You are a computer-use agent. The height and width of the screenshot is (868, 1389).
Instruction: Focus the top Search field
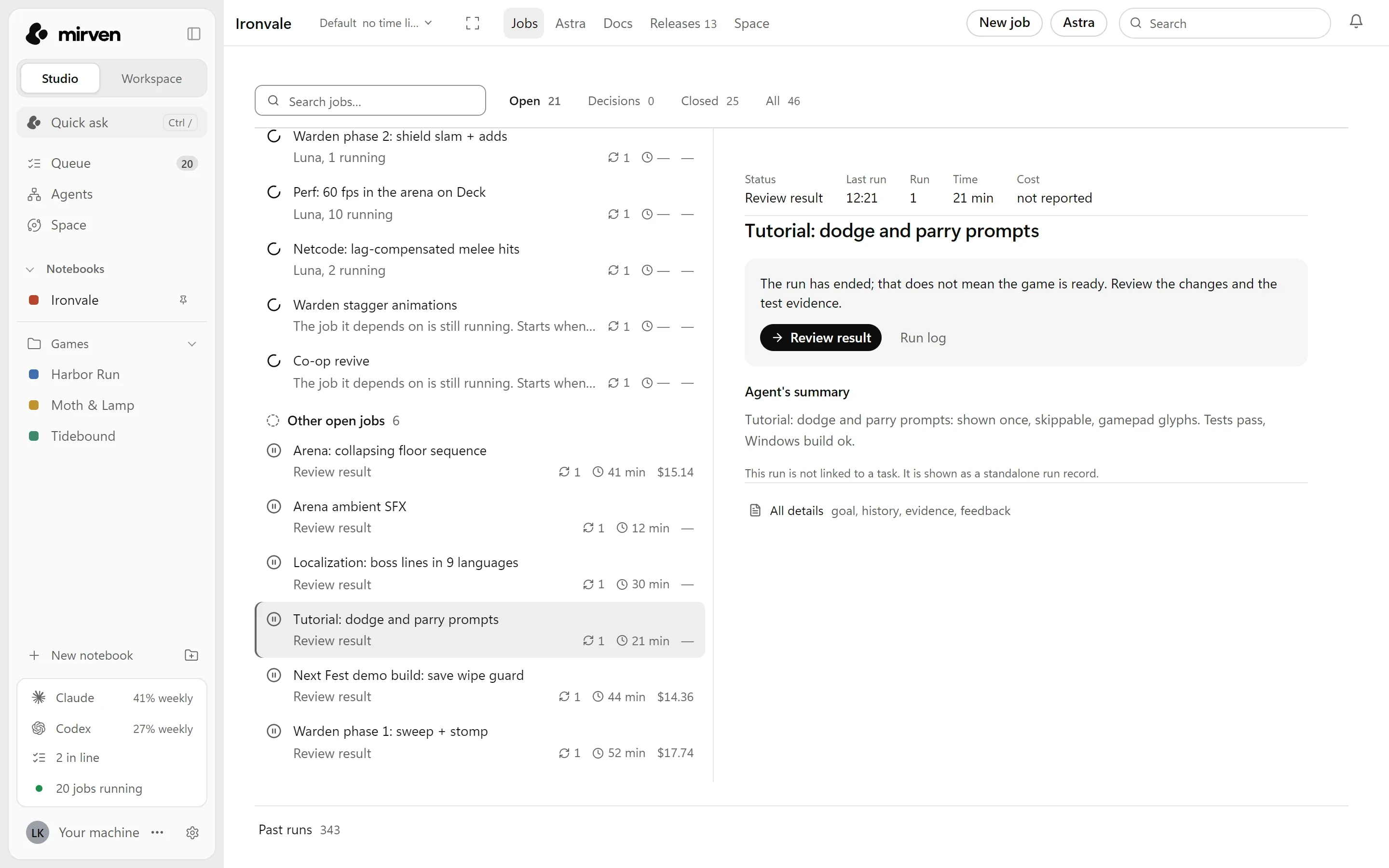pos(1224,24)
